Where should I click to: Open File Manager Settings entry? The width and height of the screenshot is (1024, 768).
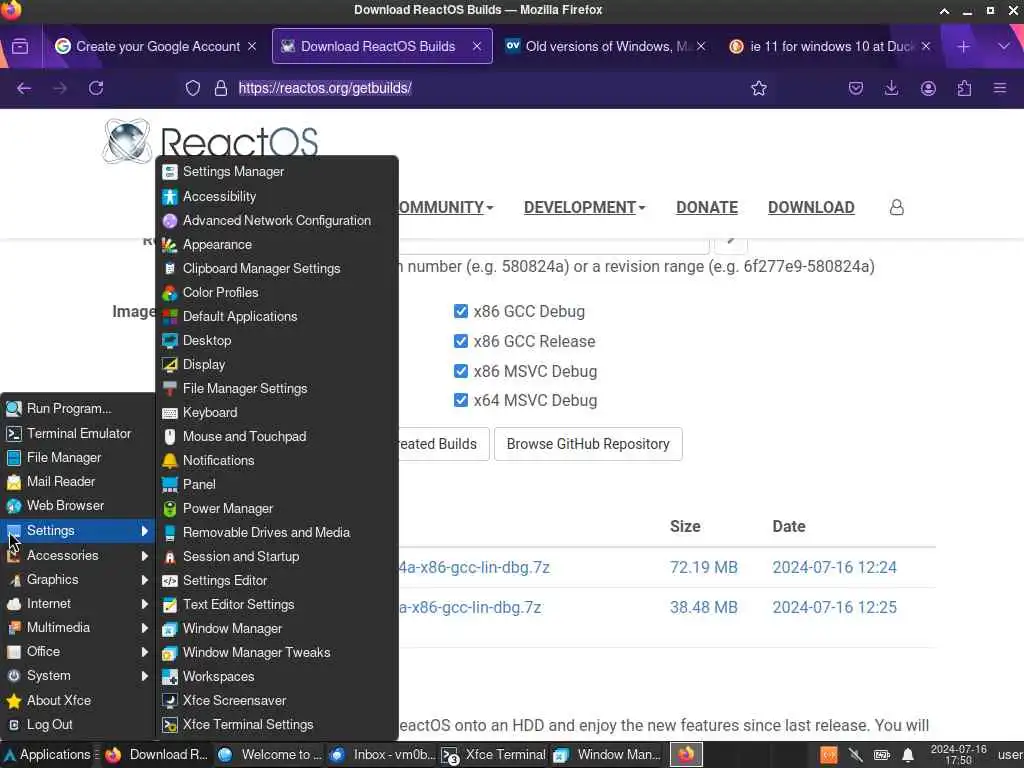point(277,389)
